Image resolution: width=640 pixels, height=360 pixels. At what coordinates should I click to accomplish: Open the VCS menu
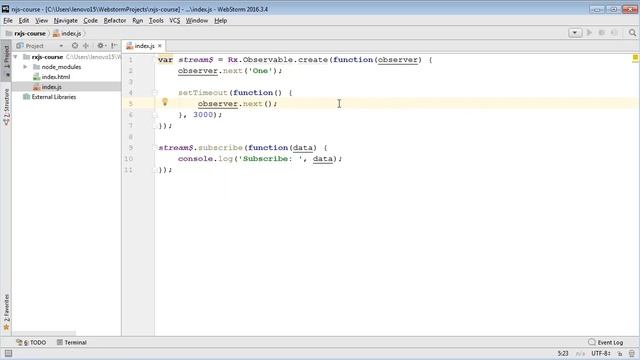(175, 20)
